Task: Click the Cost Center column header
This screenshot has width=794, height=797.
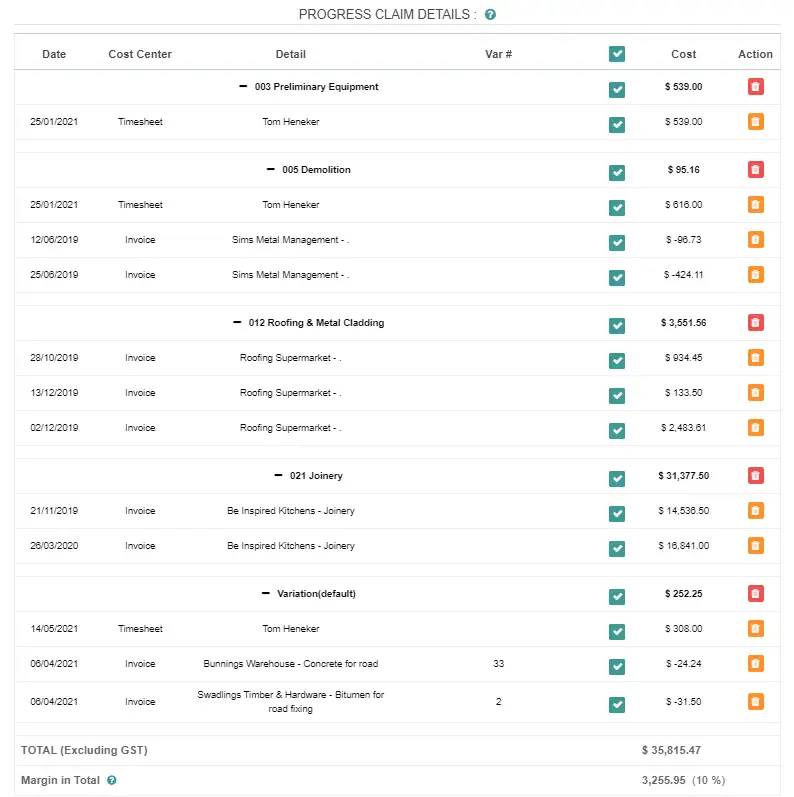Action: coord(140,54)
